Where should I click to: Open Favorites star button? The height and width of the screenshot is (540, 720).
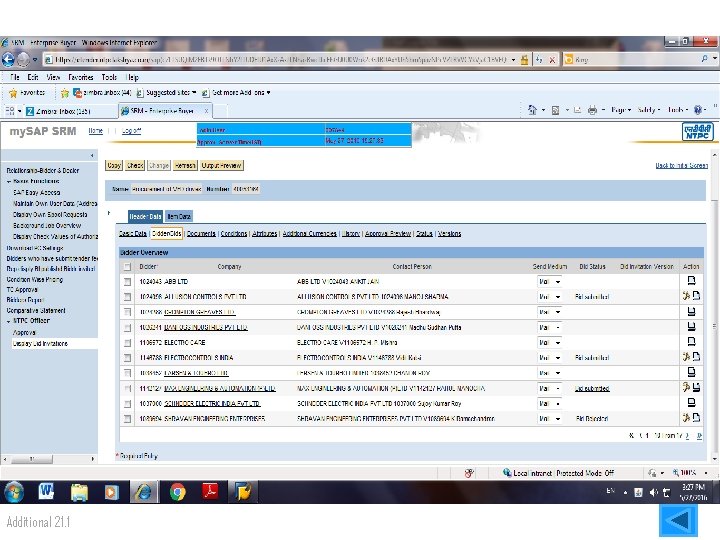tap(27, 93)
